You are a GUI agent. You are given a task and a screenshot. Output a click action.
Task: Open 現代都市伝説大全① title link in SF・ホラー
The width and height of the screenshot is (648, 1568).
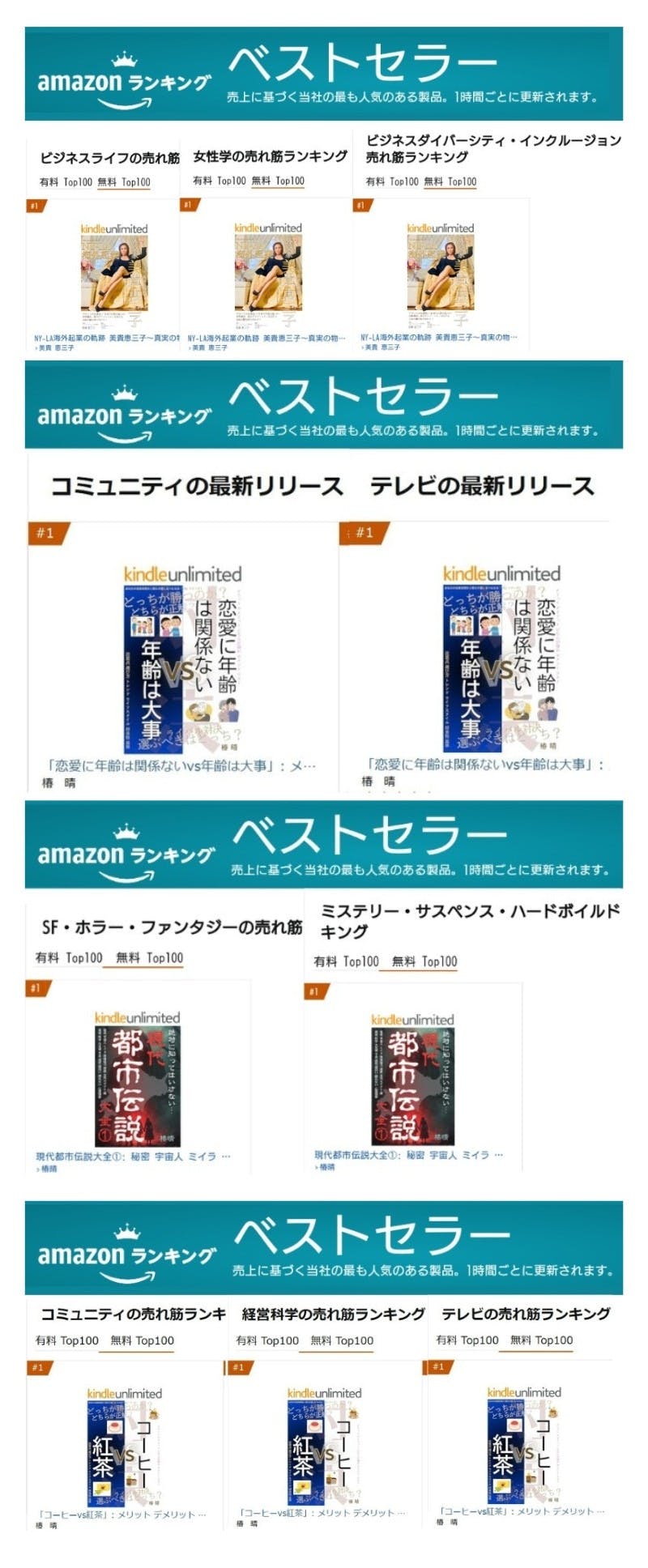click(133, 1157)
